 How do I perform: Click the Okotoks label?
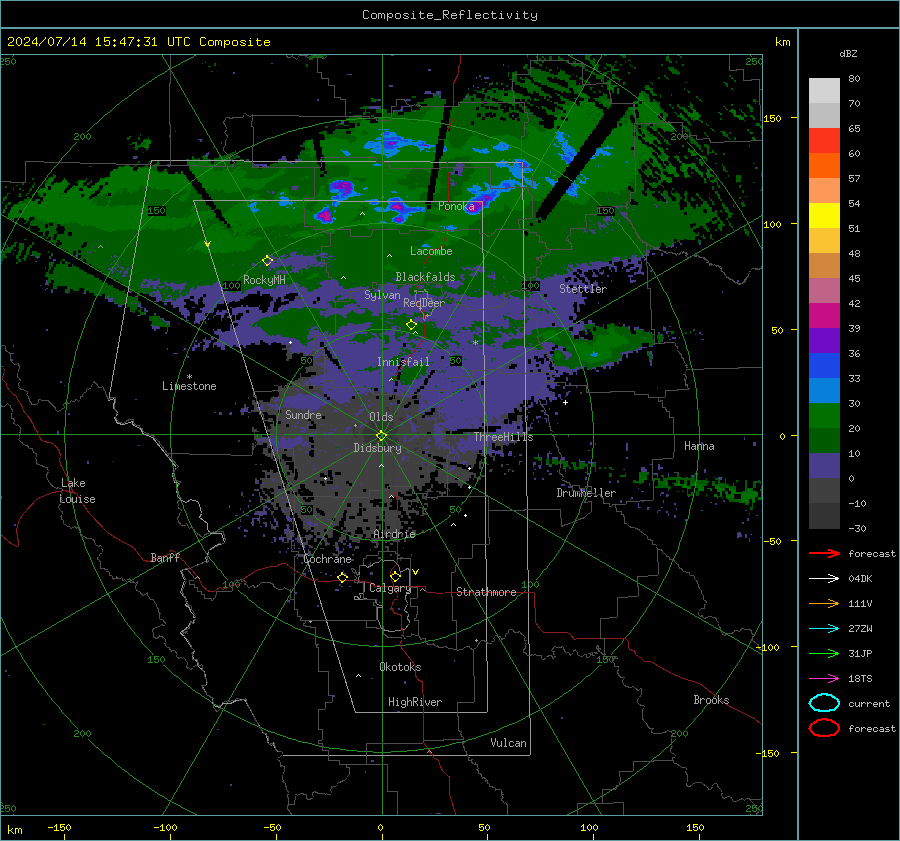pos(400,667)
